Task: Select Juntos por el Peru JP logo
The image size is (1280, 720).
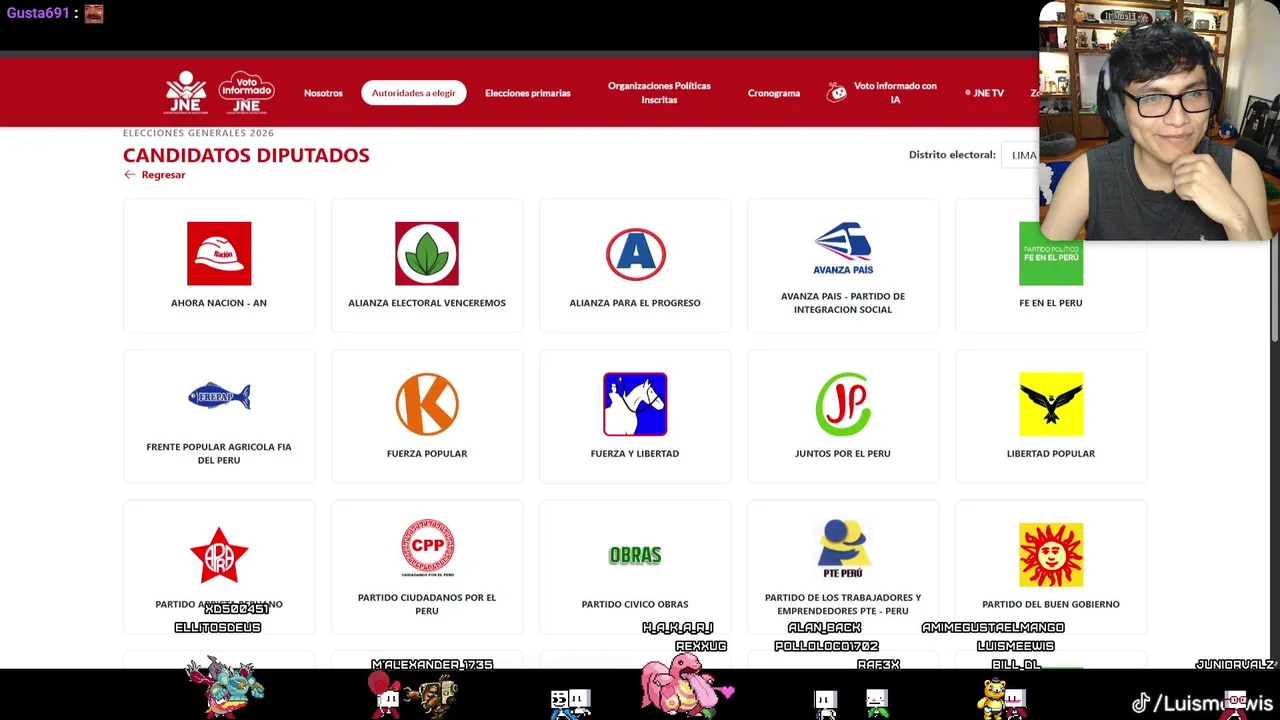Action: [843, 404]
